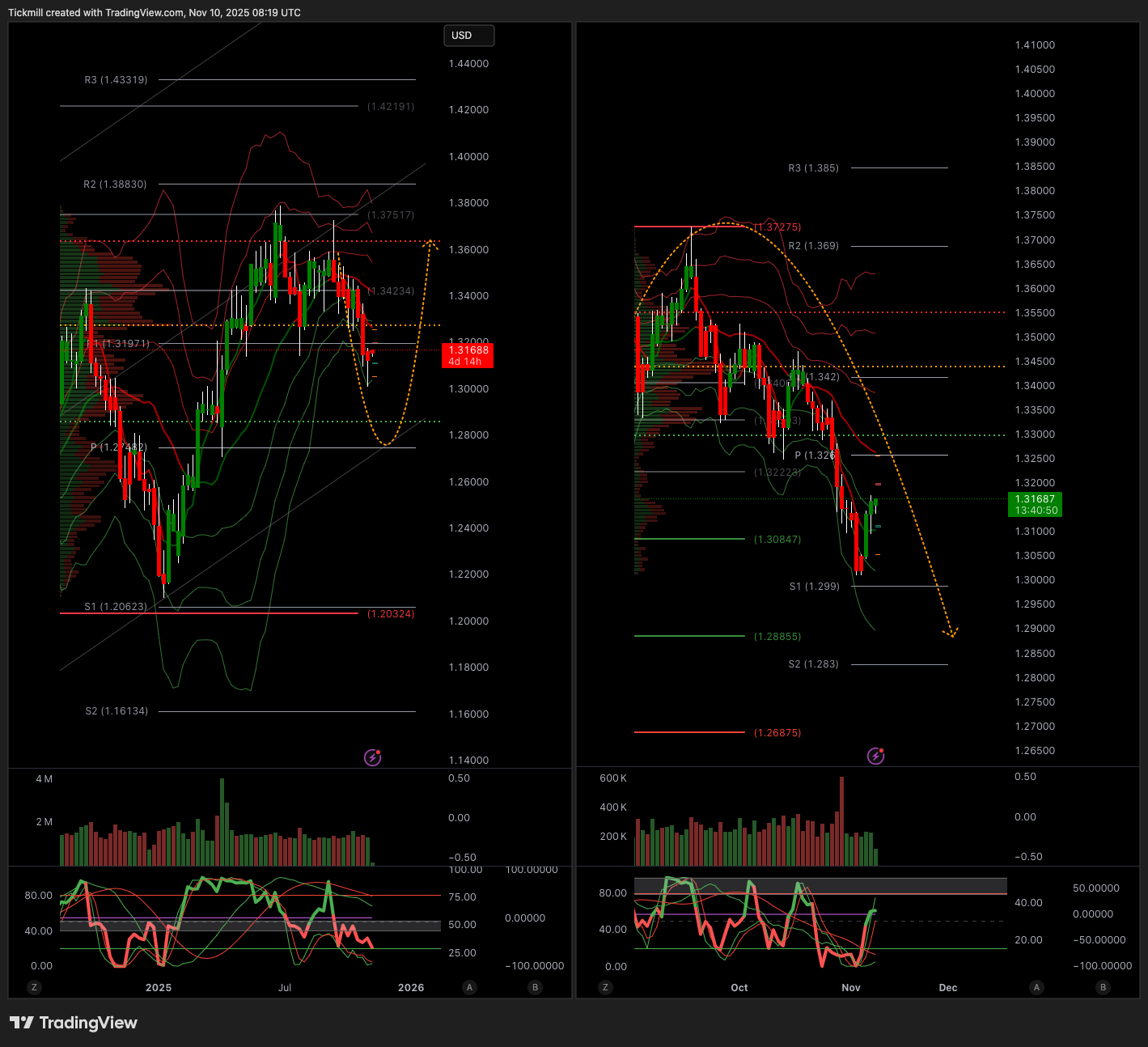This screenshot has height=1047, width=1148.
Task: Click the red 1.31688 price label
Action: (468, 355)
